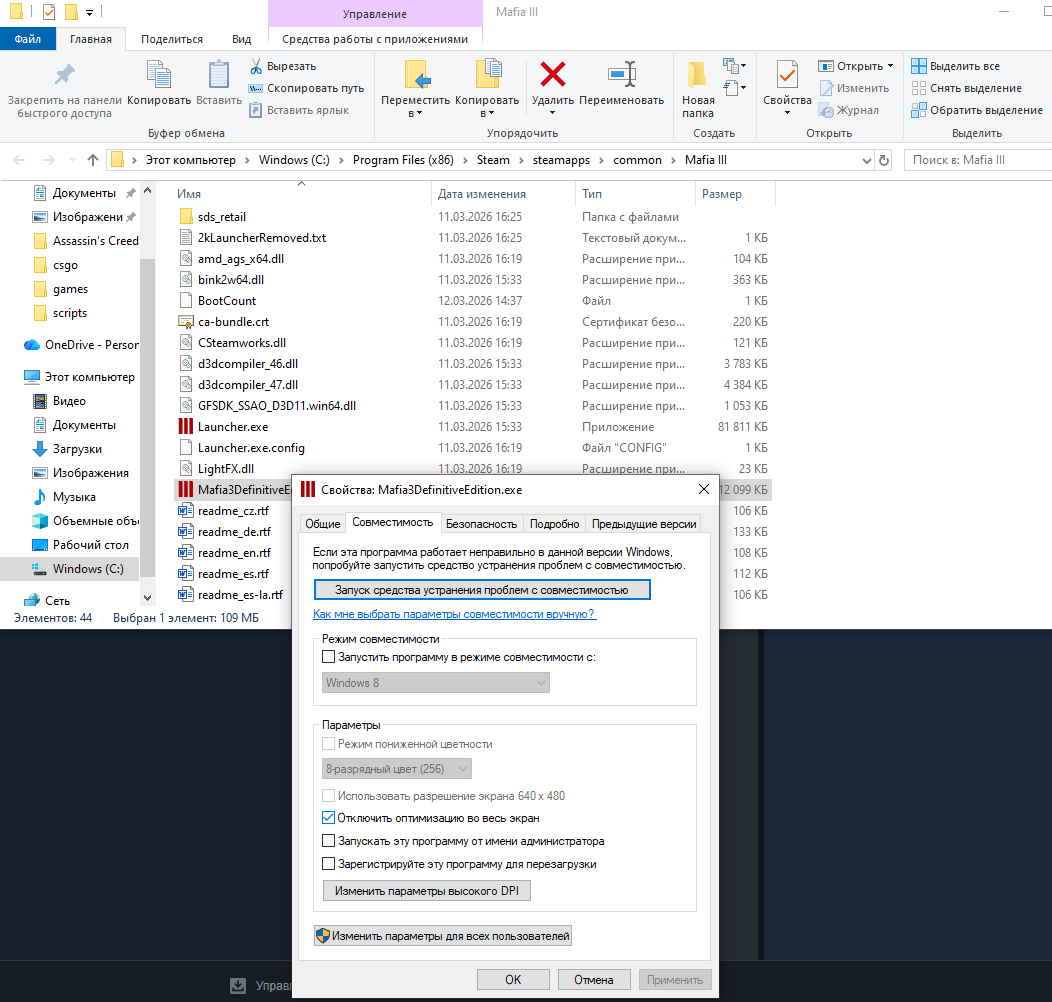1052x1002 pixels.
Task: Switch to the Подробно properties tab
Action: [554, 523]
